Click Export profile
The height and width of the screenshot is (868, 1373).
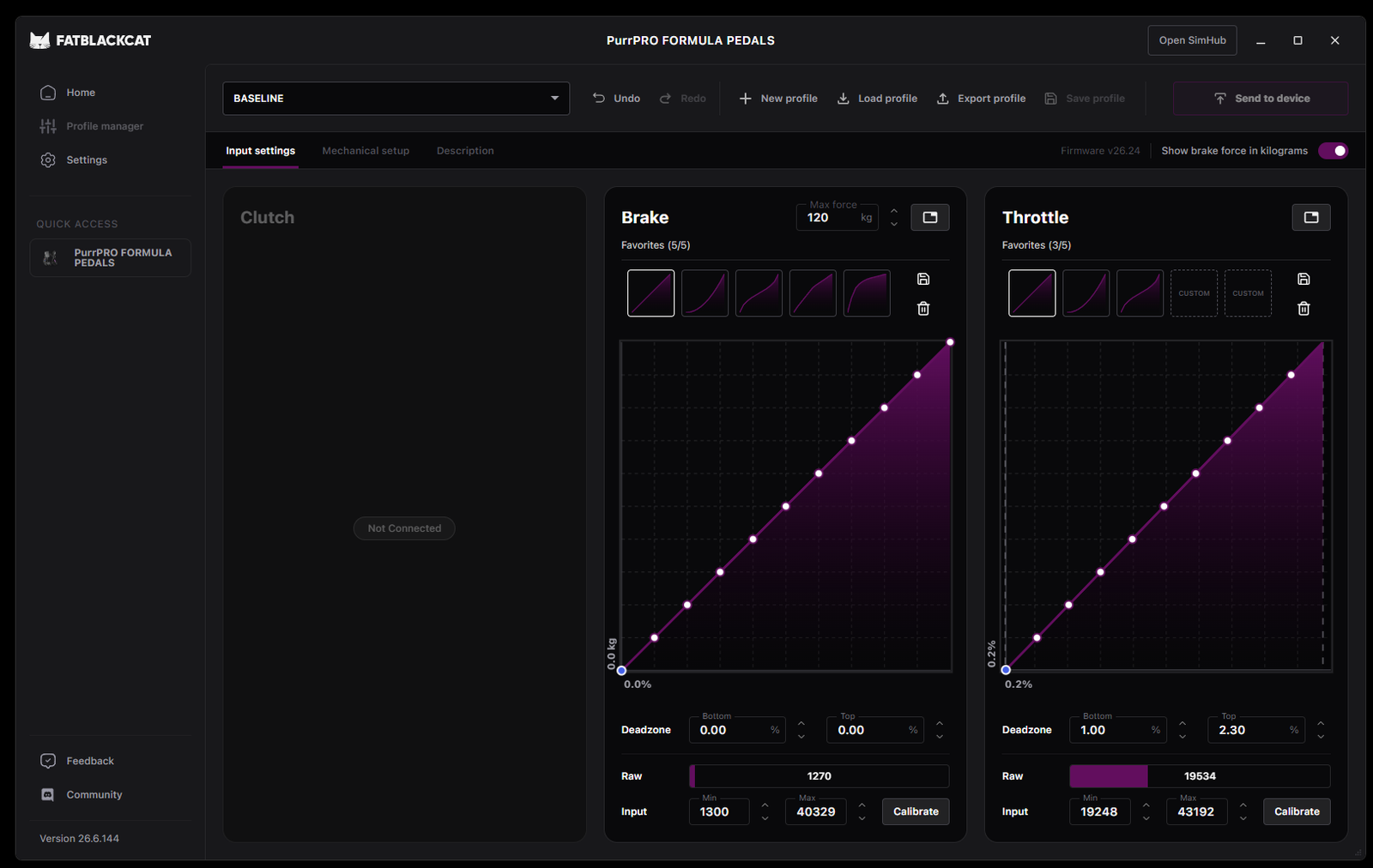point(981,99)
